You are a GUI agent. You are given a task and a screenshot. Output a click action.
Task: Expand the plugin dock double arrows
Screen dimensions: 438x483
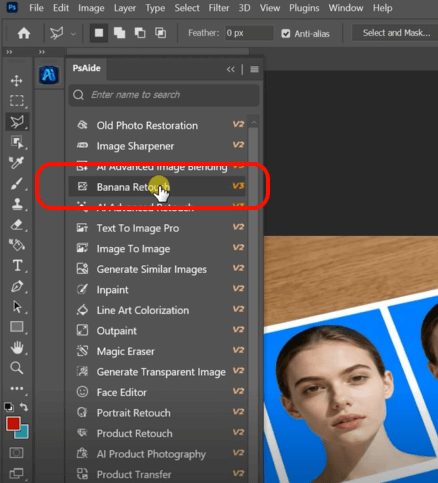pyautogui.click(x=42, y=52)
